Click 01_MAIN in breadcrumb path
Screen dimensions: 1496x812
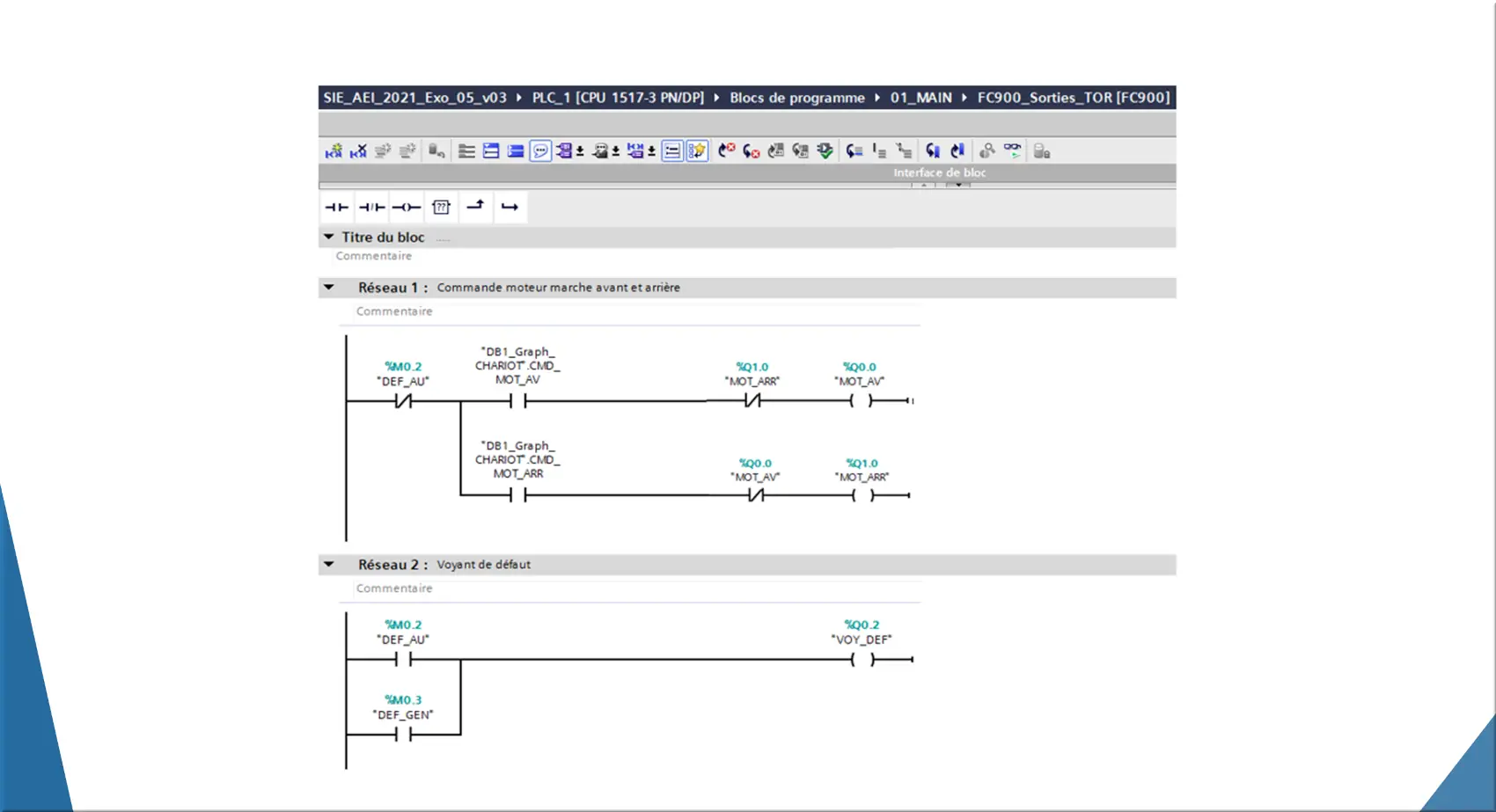click(920, 98)
